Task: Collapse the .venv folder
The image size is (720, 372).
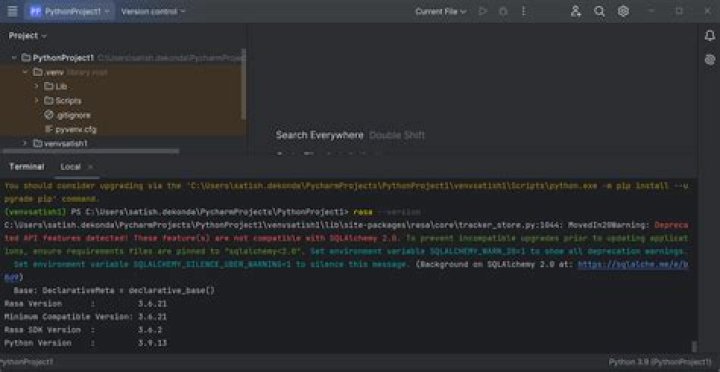Action: (25, 72)
